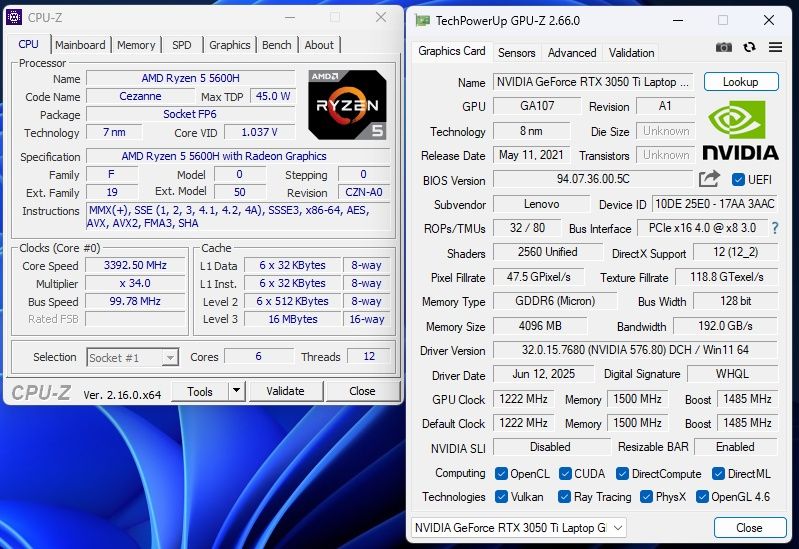Click the Shaders value 2560 Unified
Screen dimensions: 799x549
point(547,252)
